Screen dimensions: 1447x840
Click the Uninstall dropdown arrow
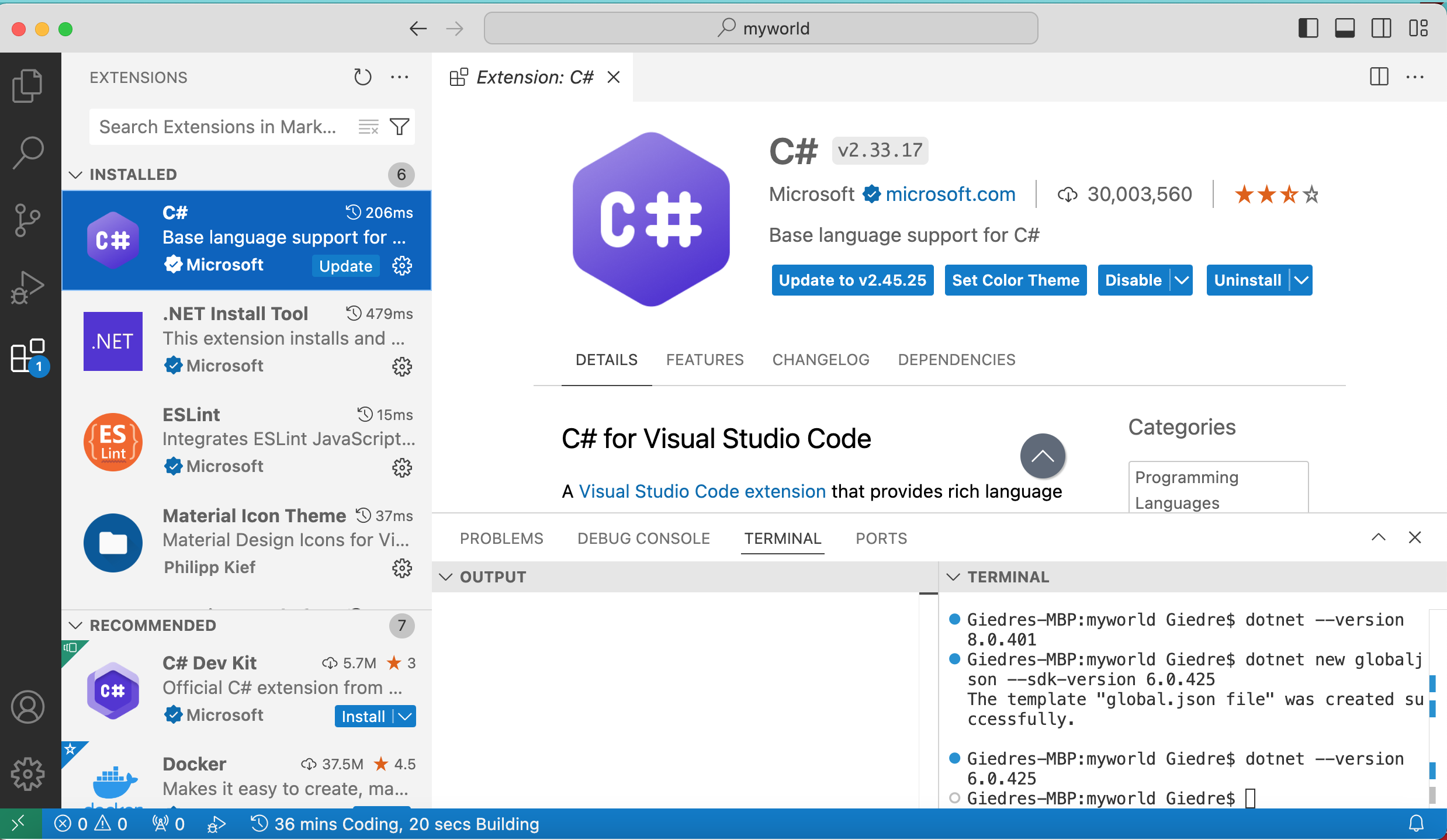[x=1300, y=280]
